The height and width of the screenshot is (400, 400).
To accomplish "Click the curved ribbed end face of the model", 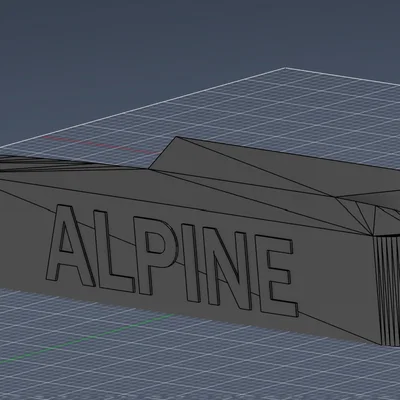I will point(387,290).
